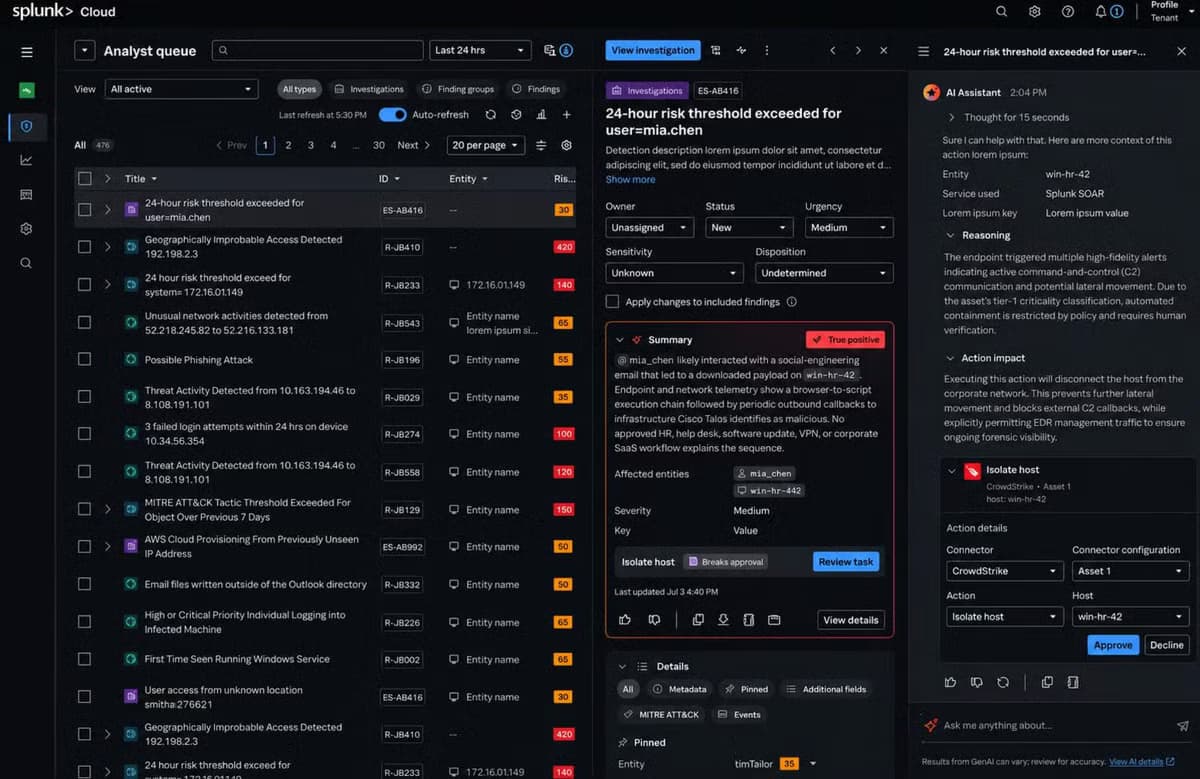Image resolution: width=1200 pixels, height=779 pixels.
Task: Open the 20 per page dropdown
Action: [486, 145]
